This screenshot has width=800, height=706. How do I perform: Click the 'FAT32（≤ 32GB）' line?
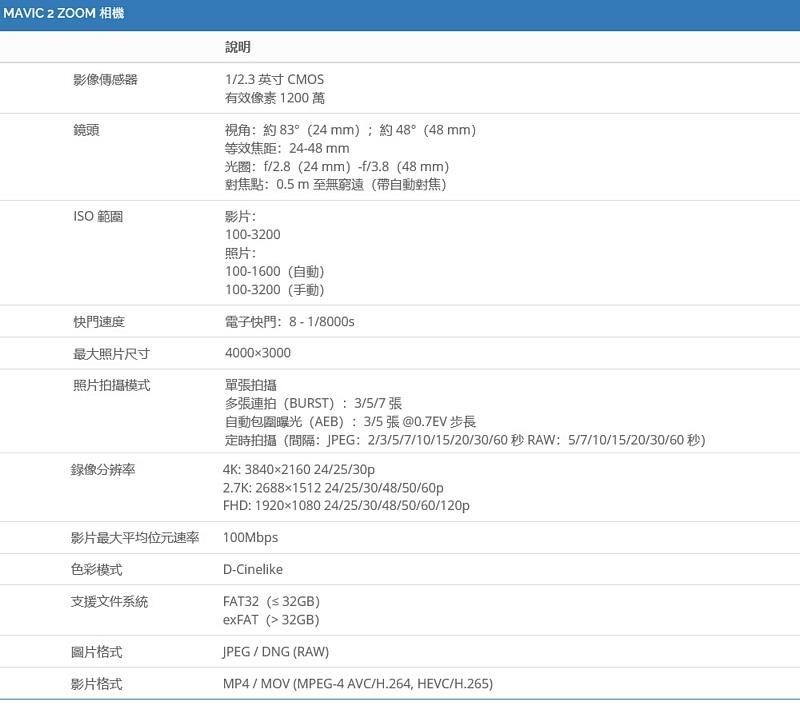271,602
